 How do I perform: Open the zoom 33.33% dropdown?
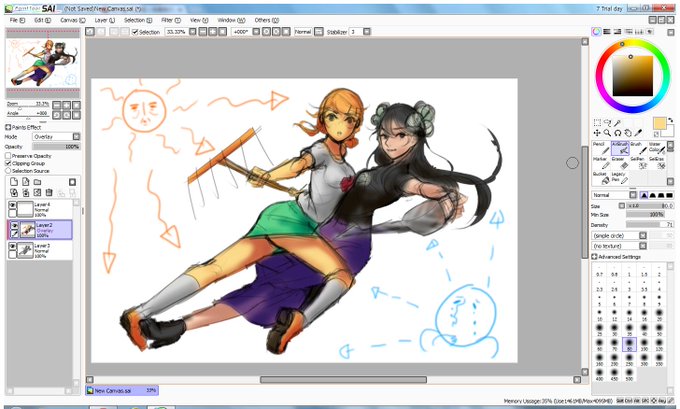[193, 32]
